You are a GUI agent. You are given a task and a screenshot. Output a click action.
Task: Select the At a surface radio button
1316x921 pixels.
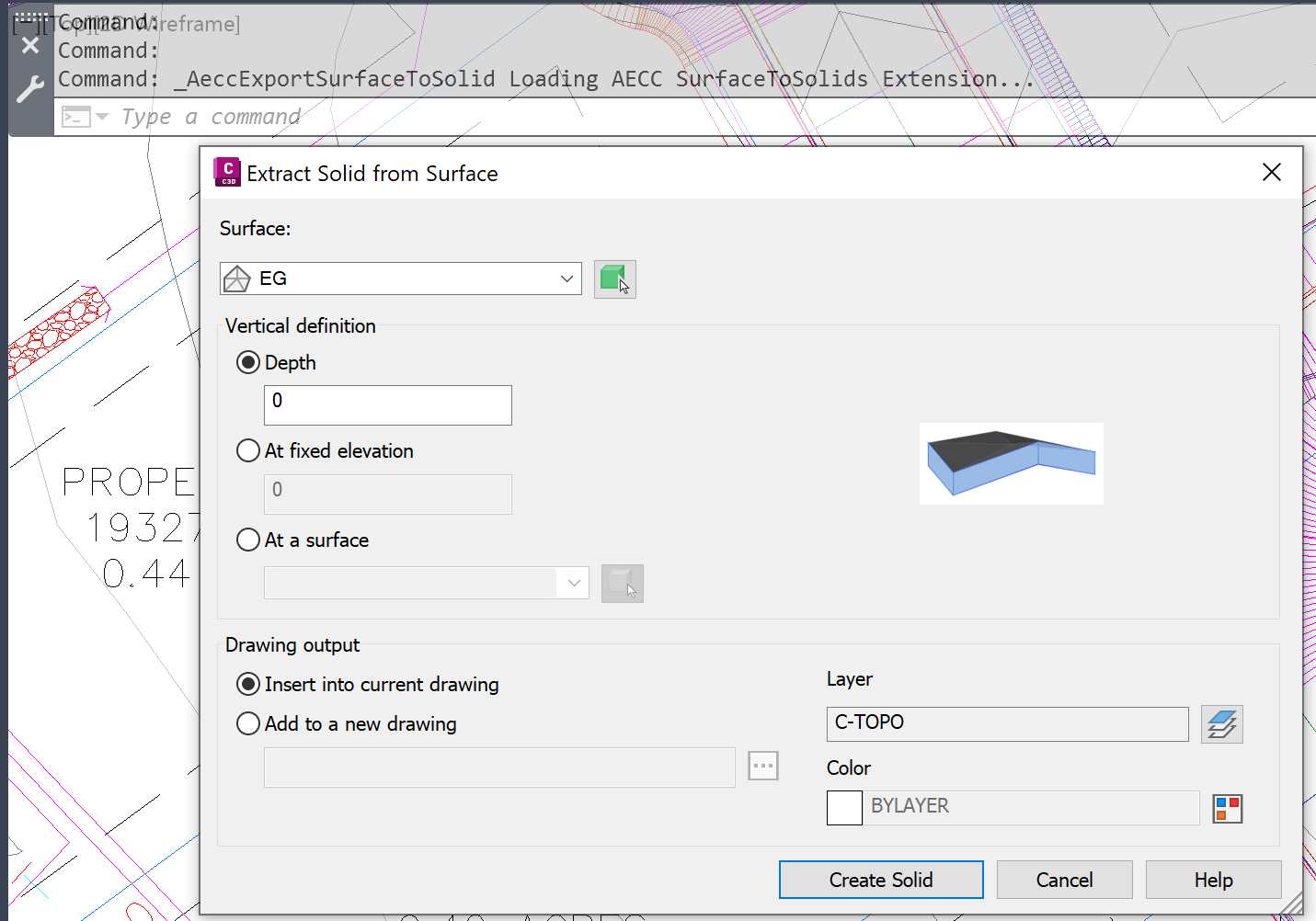[x=247, y=540]
